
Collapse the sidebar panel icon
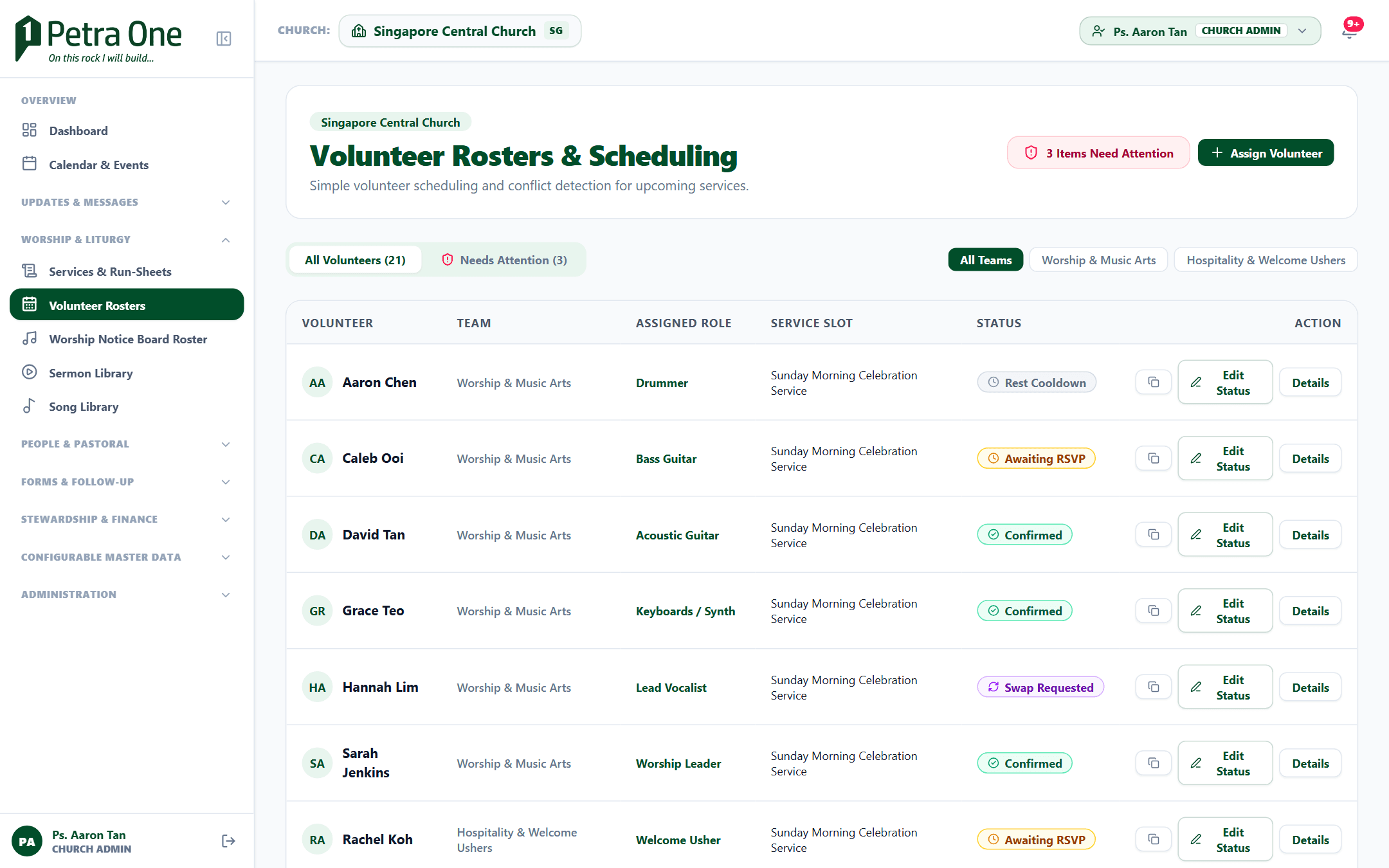(224, 39)
